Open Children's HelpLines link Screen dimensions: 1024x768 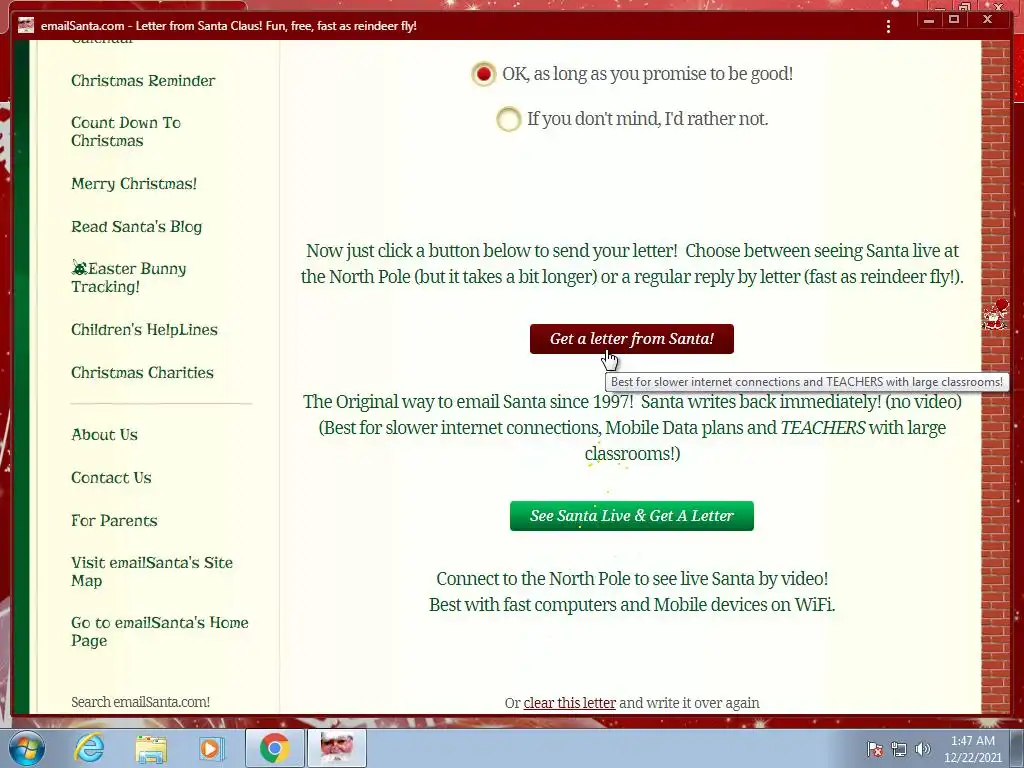(x=144, y=330)
